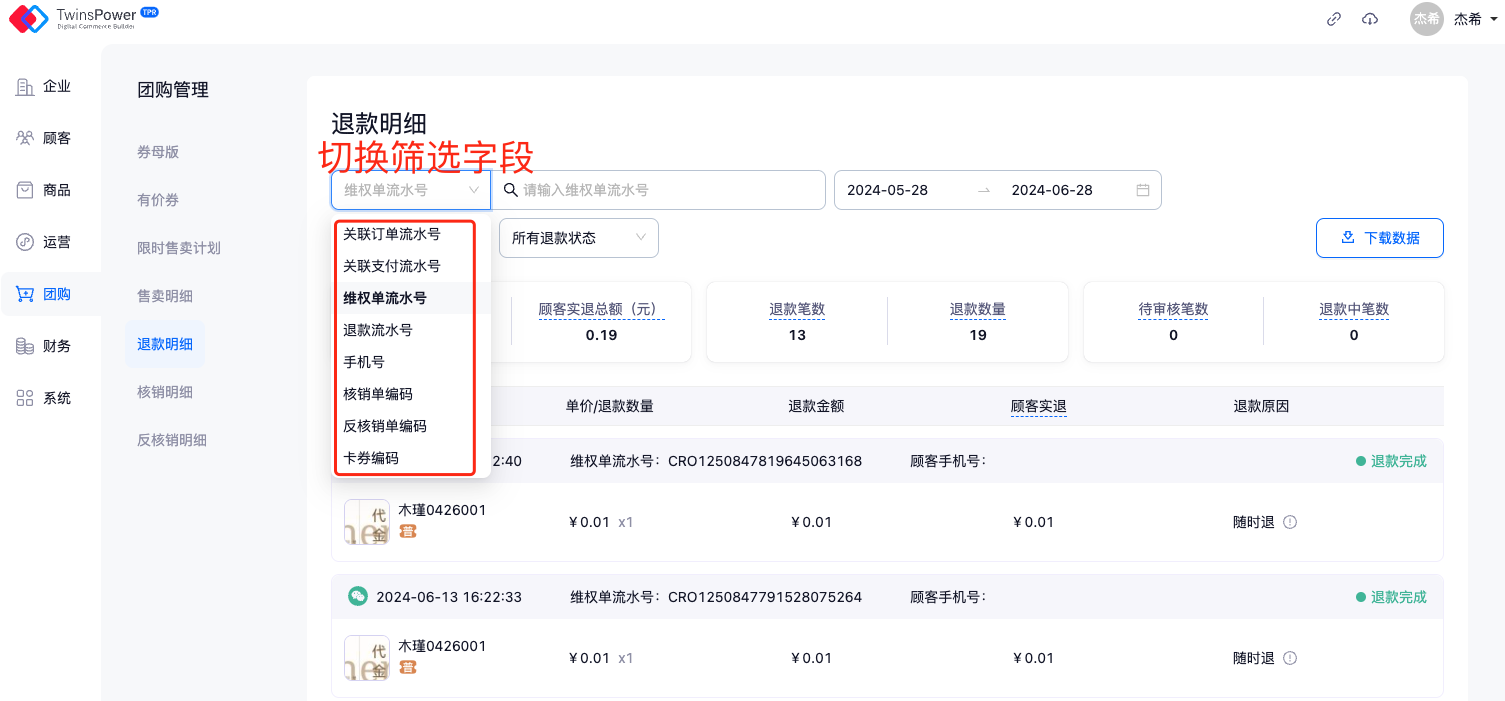This screenshot has width=1505, height=701.
Task: Click the info icon beside 随时退
Action: (1290, 522)
